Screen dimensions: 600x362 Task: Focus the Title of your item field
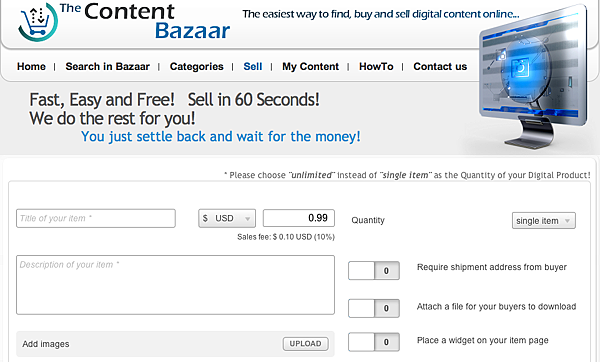click(x=96, y=218)
